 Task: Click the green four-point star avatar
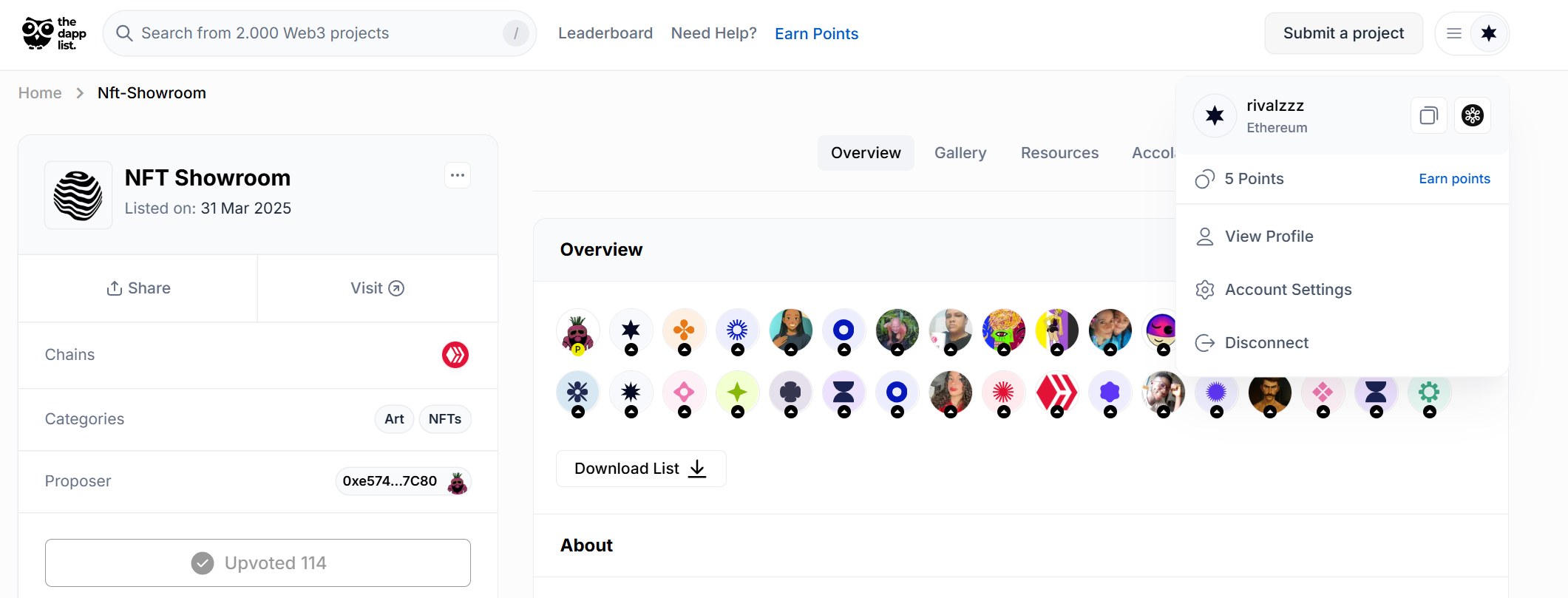pos(738,393)
